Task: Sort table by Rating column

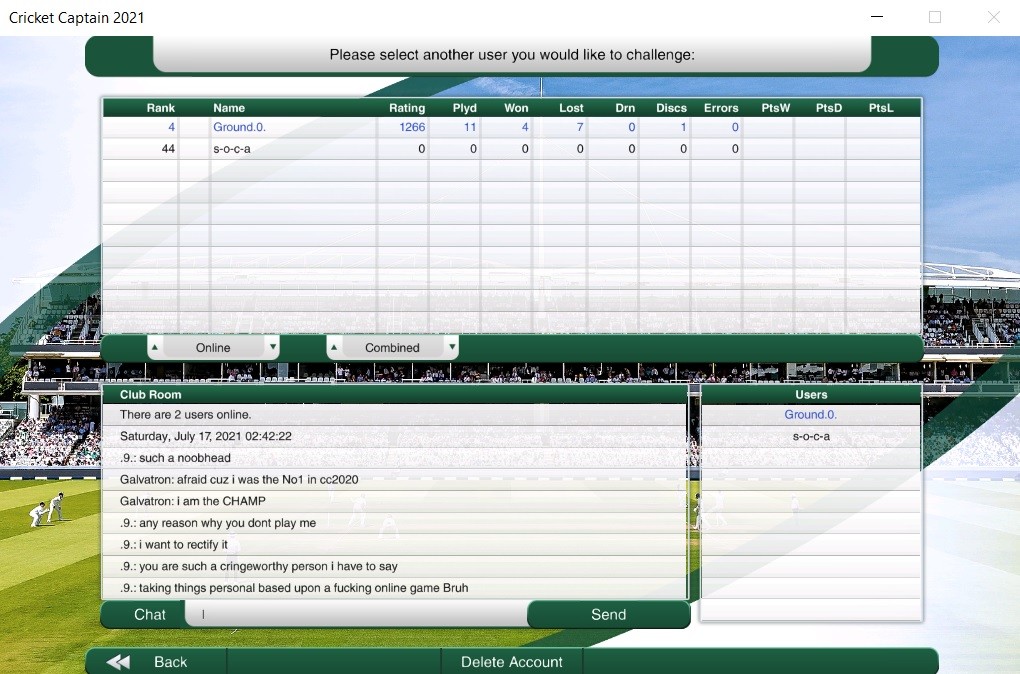Action: pyautogui.click(x=407, y=108)
